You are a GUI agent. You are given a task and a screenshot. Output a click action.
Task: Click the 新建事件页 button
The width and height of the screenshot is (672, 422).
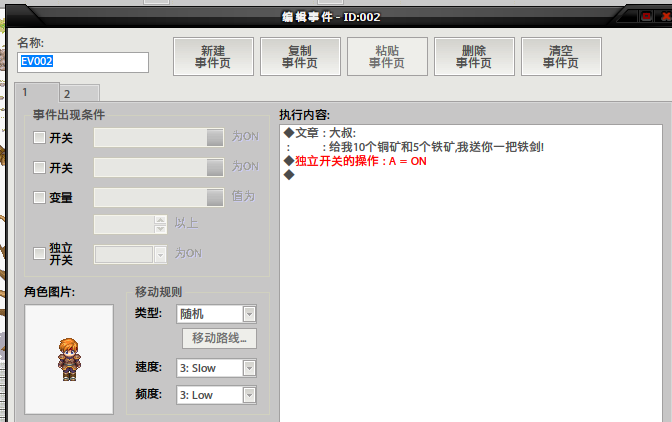coord(213,57)
